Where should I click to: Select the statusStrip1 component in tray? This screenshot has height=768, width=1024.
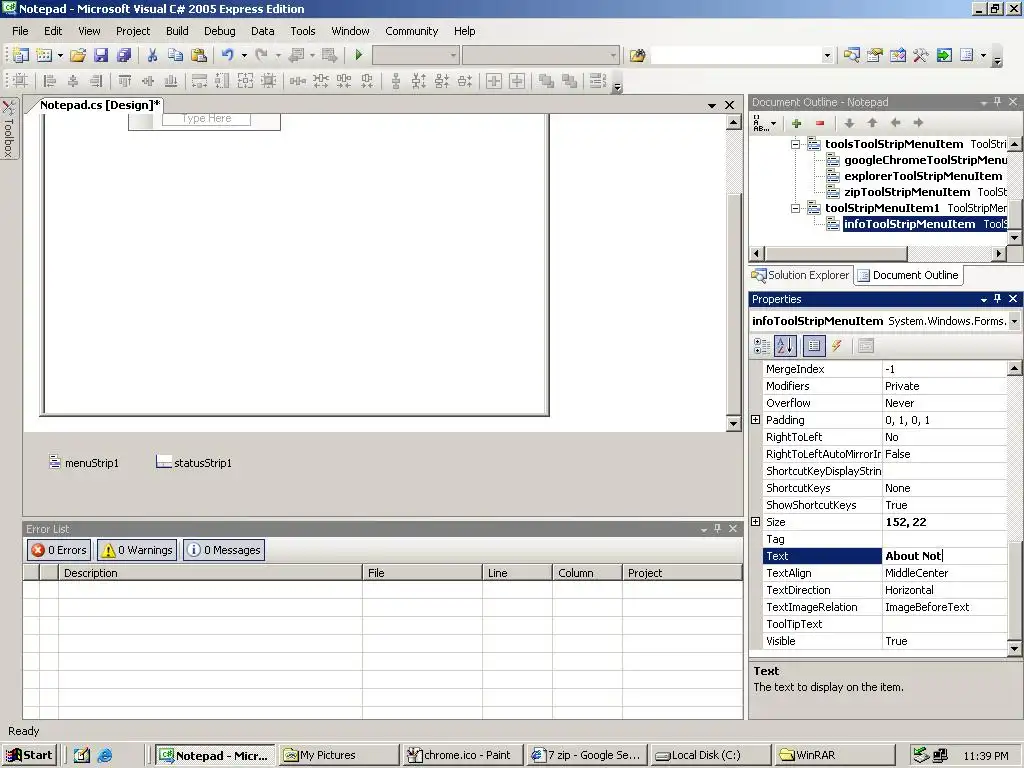(194, 462)
